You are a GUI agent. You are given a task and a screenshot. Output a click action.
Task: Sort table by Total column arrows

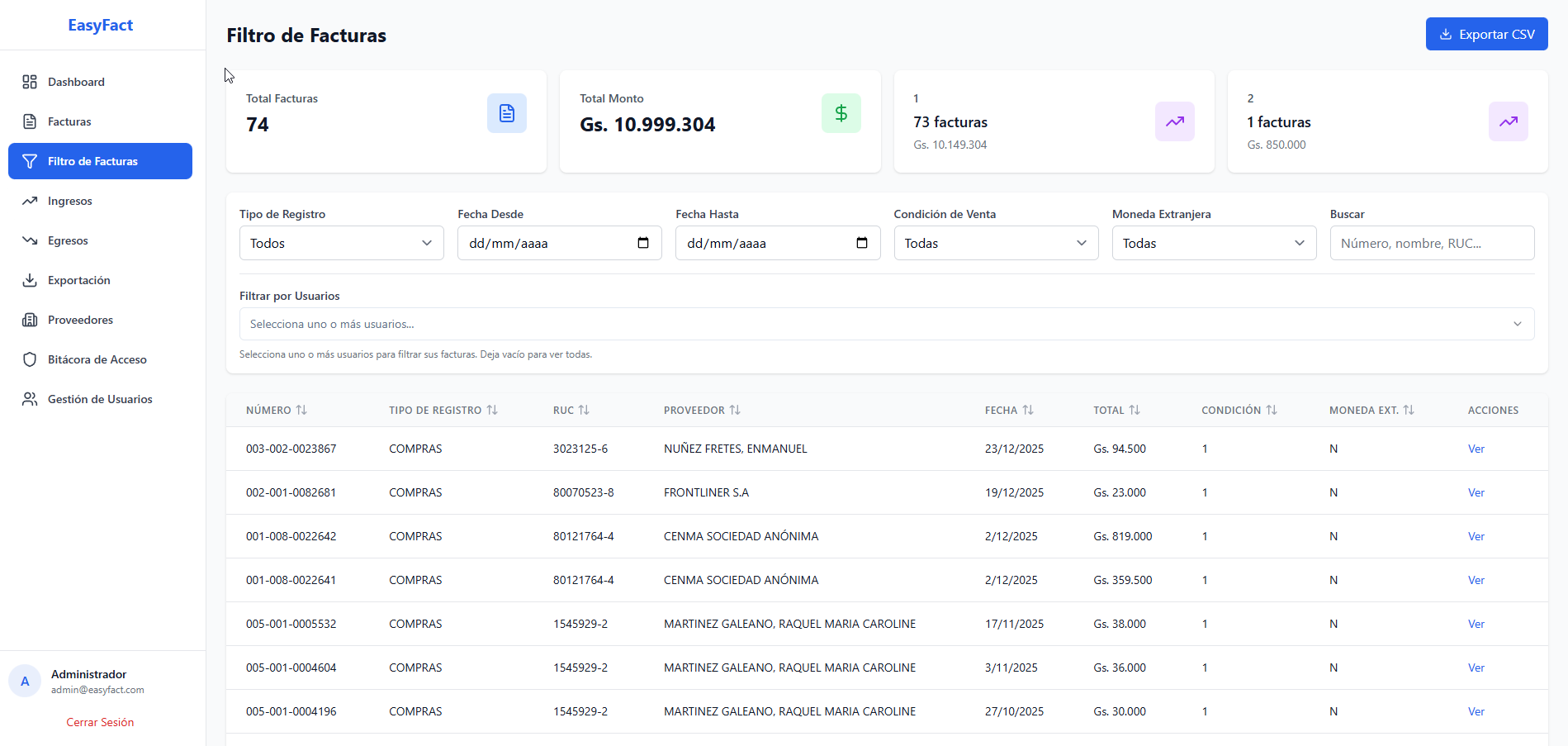coord(1135,410)
